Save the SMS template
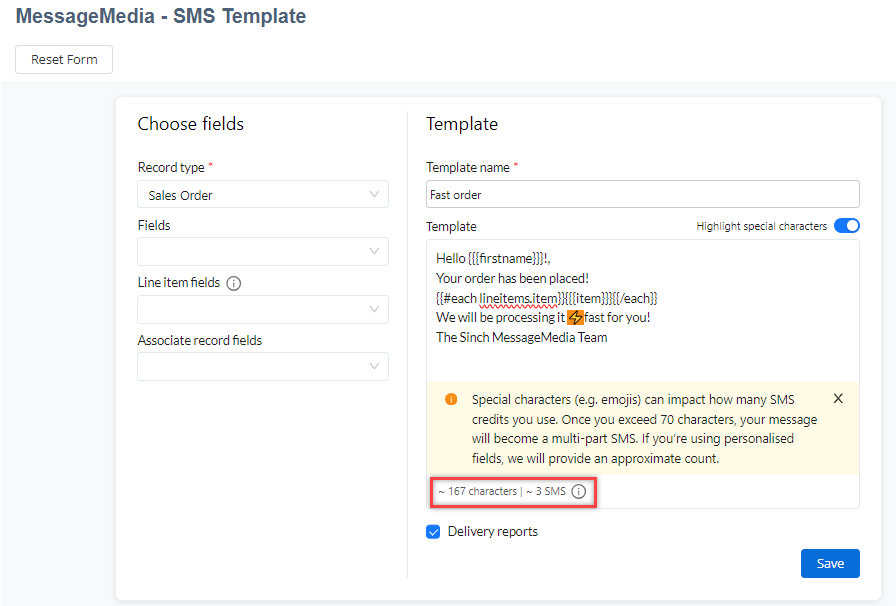 point(830,564)
